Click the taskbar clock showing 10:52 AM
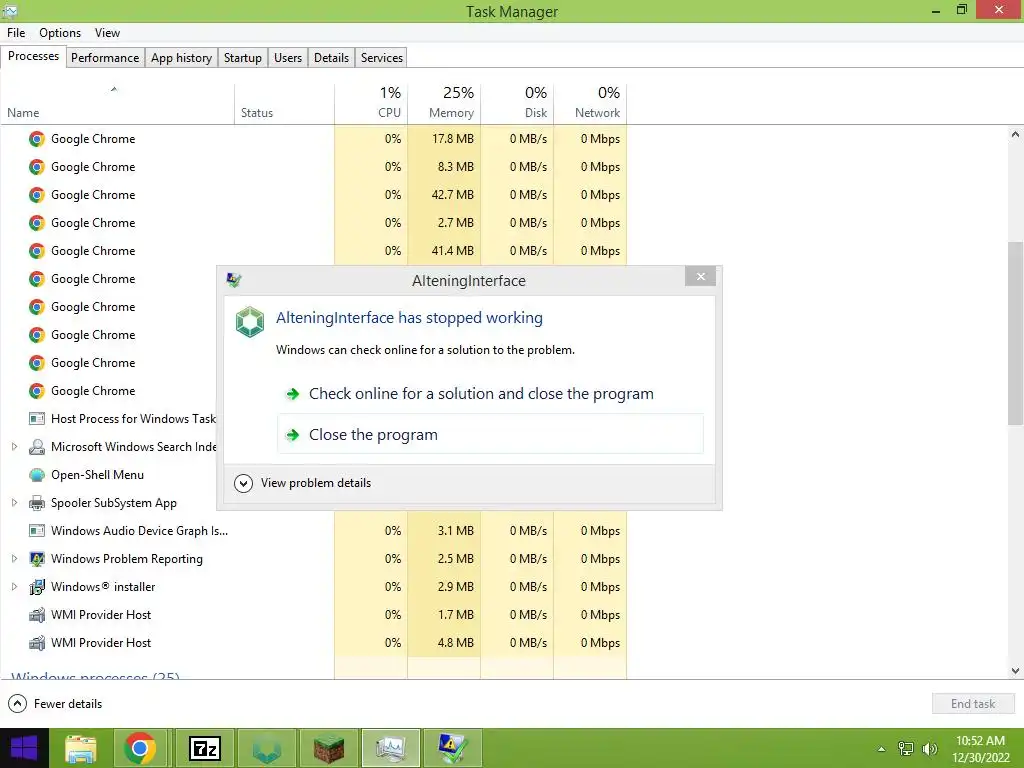This screenshot has height=768, width=1024. (x=980, y=749)
